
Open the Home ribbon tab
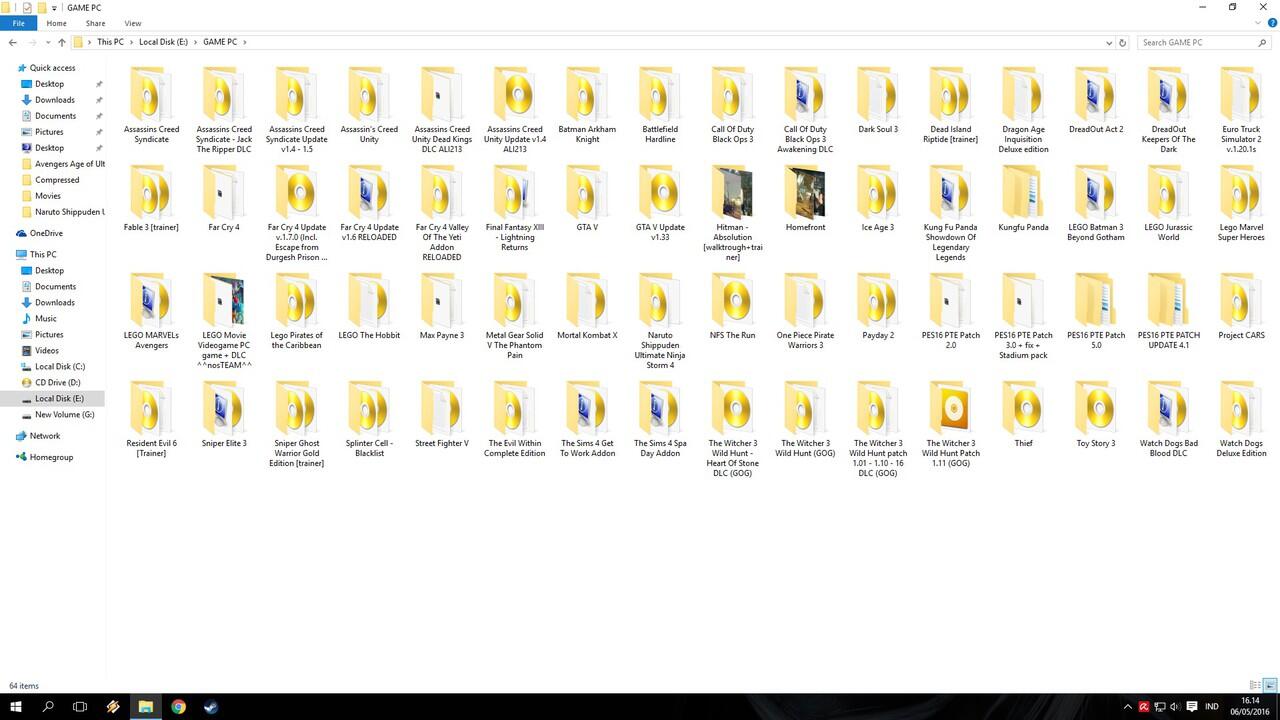click(56, 23)
